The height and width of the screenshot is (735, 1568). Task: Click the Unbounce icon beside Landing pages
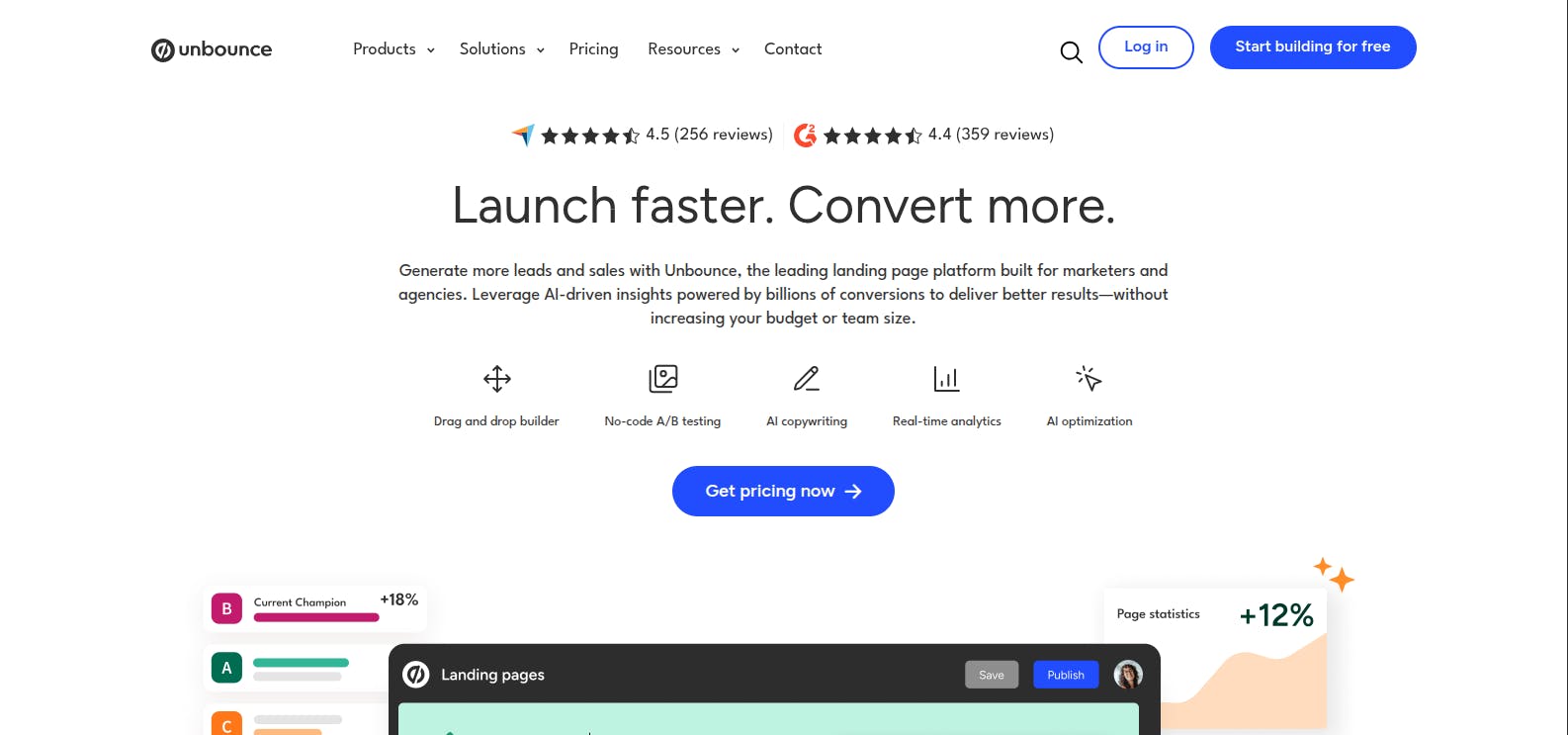coord(416,675)
